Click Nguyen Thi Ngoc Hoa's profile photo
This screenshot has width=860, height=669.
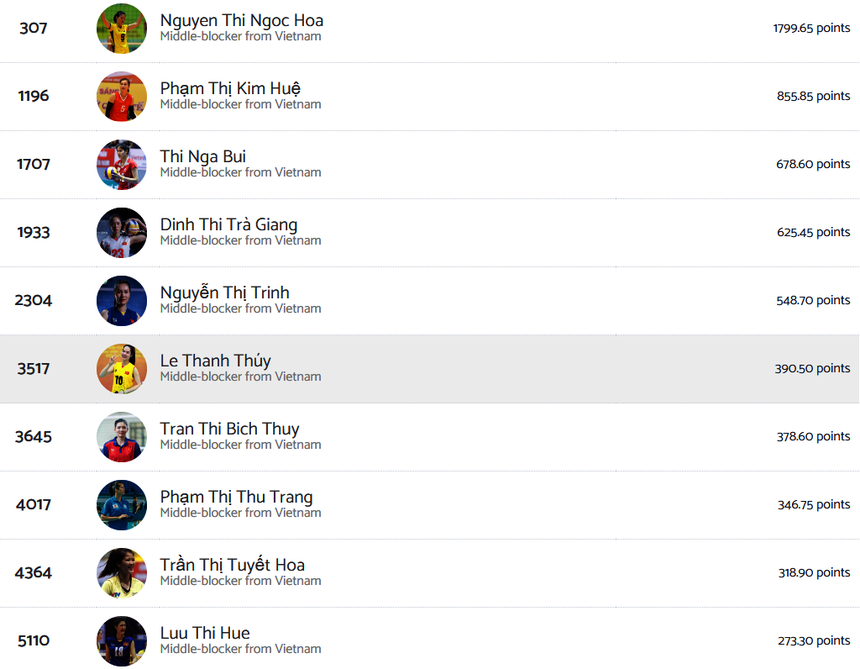pos(121,28)
